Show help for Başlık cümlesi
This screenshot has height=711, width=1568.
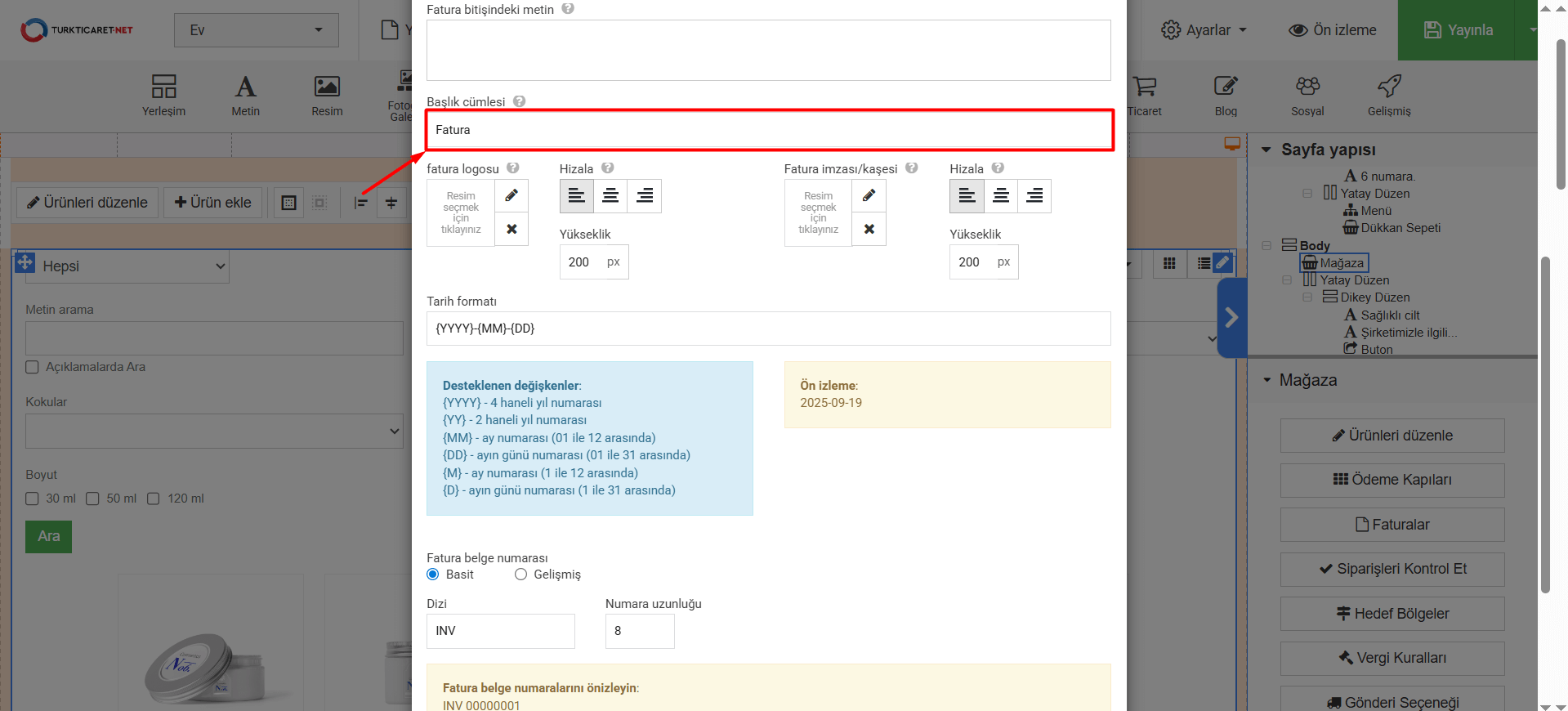click(520, 101)
